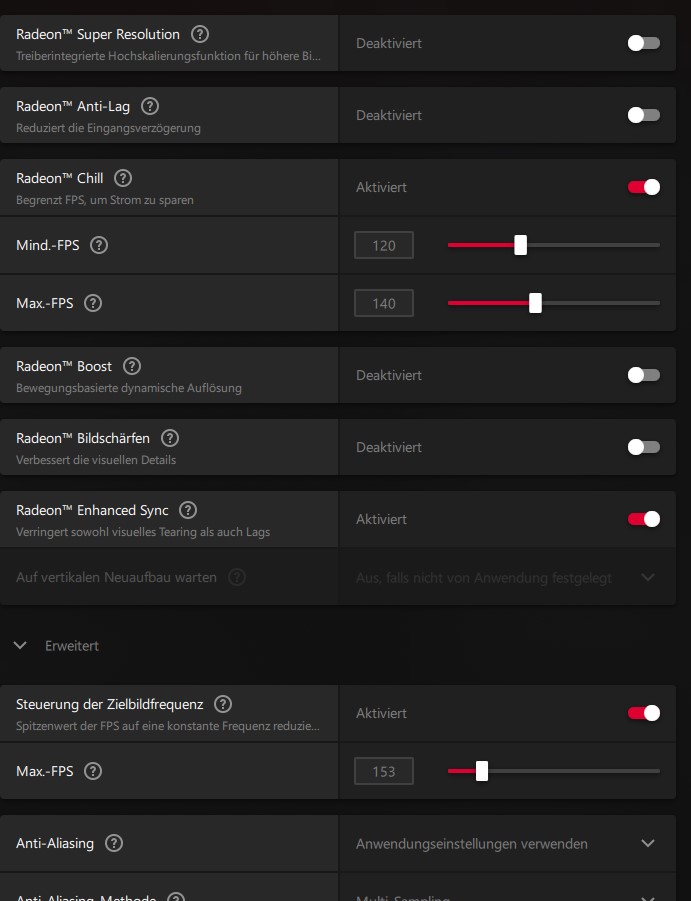Open help tooltip for Radeon Chill
Screen dimensions: 691x901
pyautogui.click(x=123, y=179)
